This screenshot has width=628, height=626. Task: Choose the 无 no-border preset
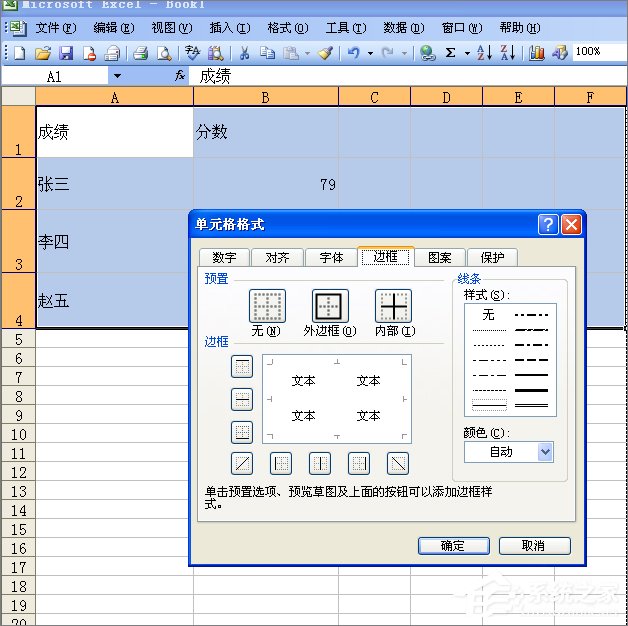pos(267,306)
